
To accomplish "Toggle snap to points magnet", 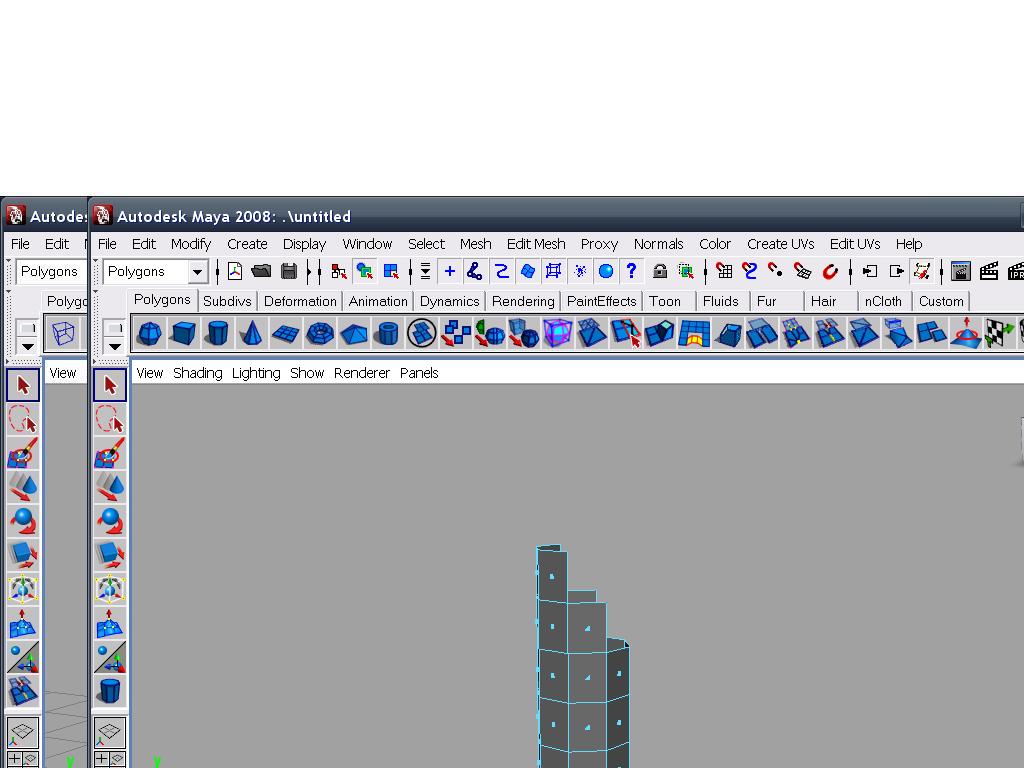I will 776,271.
